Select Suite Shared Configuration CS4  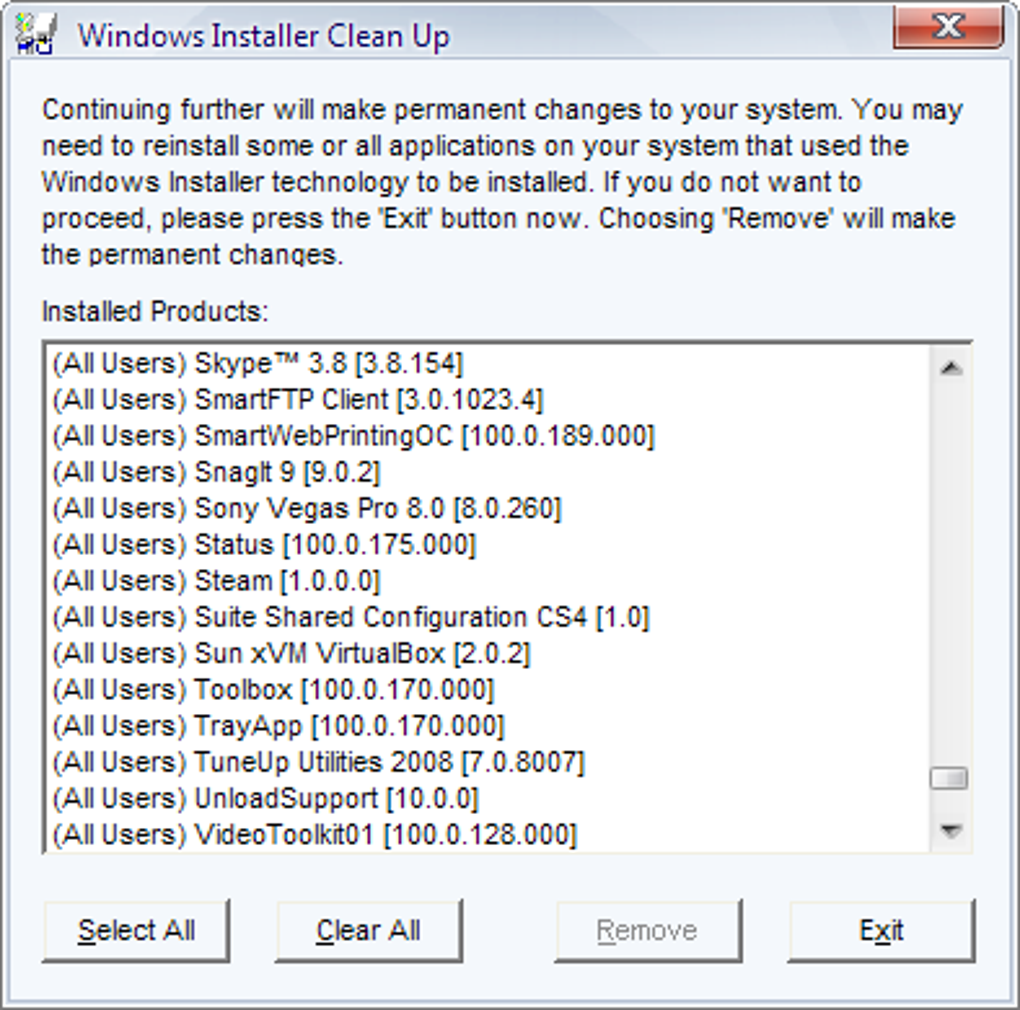click(x=488, y=617)
